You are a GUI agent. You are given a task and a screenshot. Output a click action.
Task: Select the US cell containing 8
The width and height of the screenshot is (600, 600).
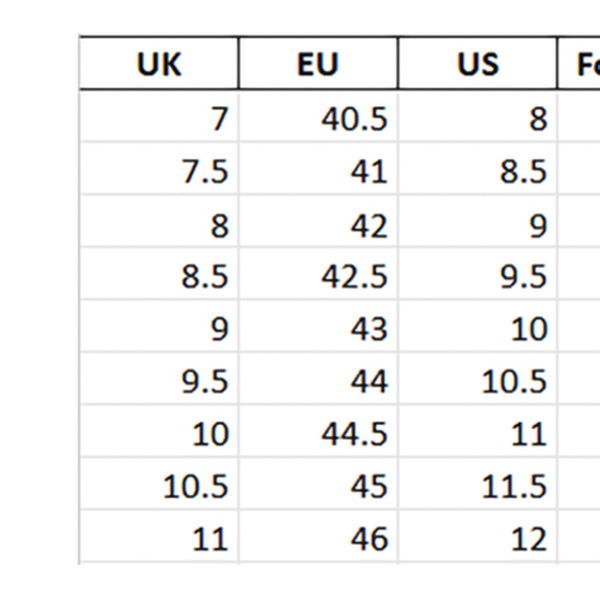[477, 118]
